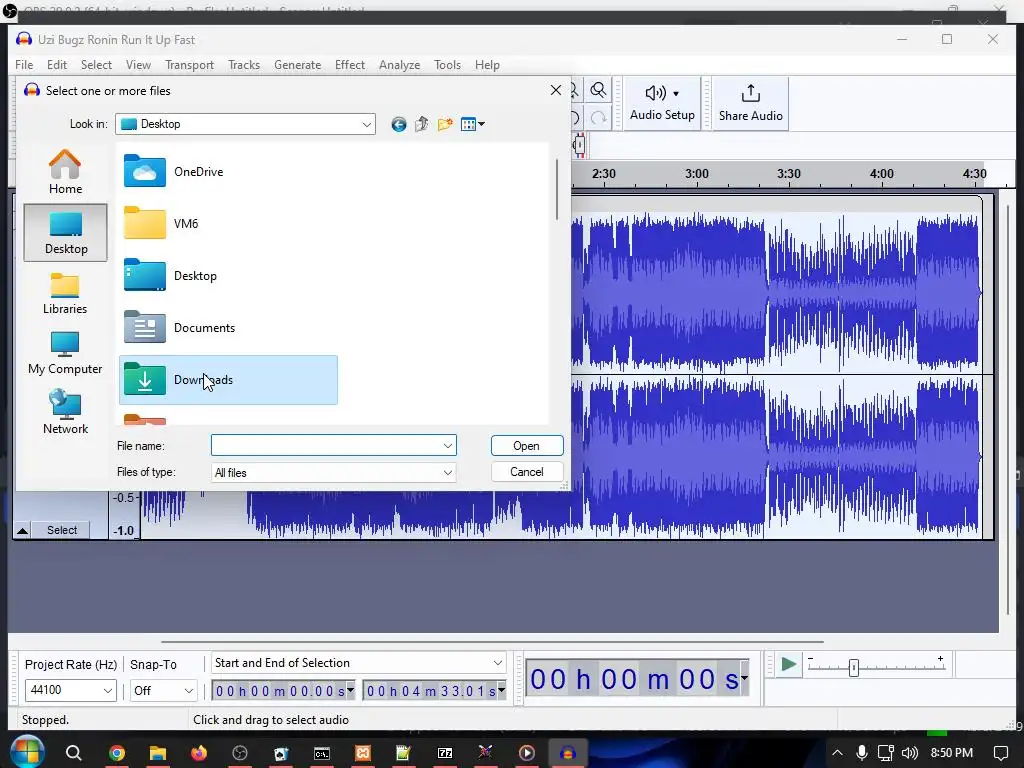Screen dimensions: 1024x768
Task: Open Audio Setup in the Audacity toolbar
Action: tap(662, 103)
